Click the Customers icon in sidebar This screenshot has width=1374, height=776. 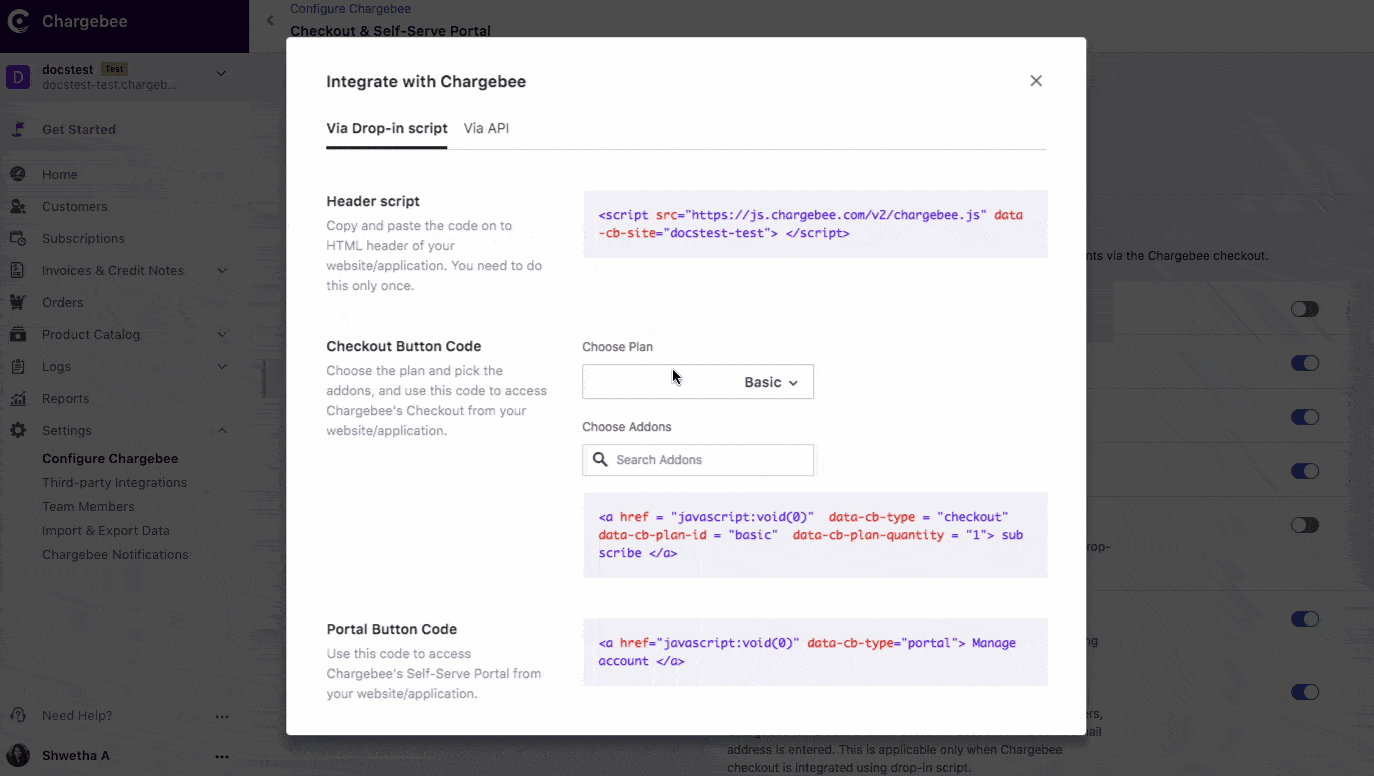pyautogui.click(x=18, y=206)
